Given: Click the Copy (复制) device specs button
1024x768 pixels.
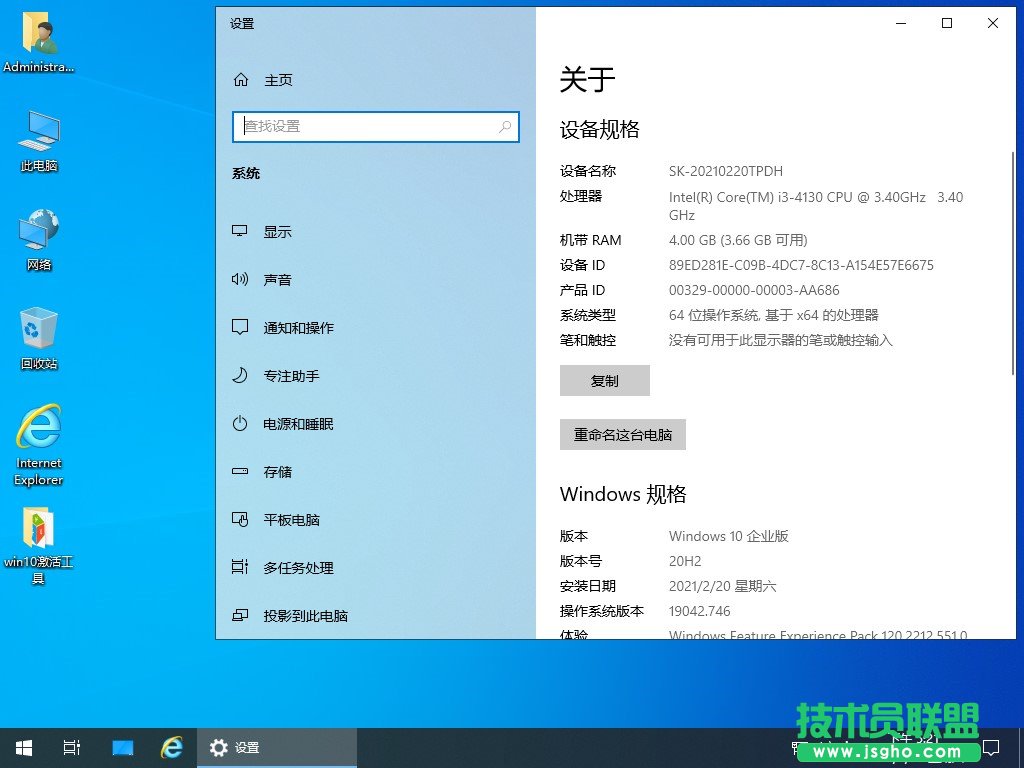Looking at the screenshot, I should pyautogui.click(x=604, y=381).
